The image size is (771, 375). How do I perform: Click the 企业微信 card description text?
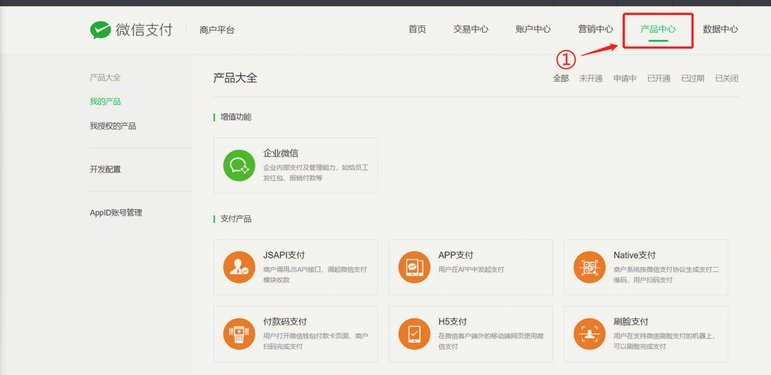pyautogui.click(x=316, y=173)
